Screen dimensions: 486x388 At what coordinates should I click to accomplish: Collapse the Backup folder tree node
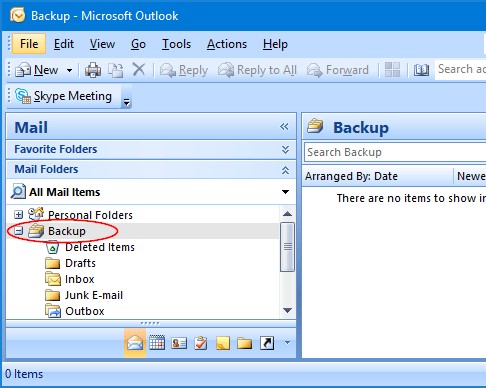pos(19,231)
